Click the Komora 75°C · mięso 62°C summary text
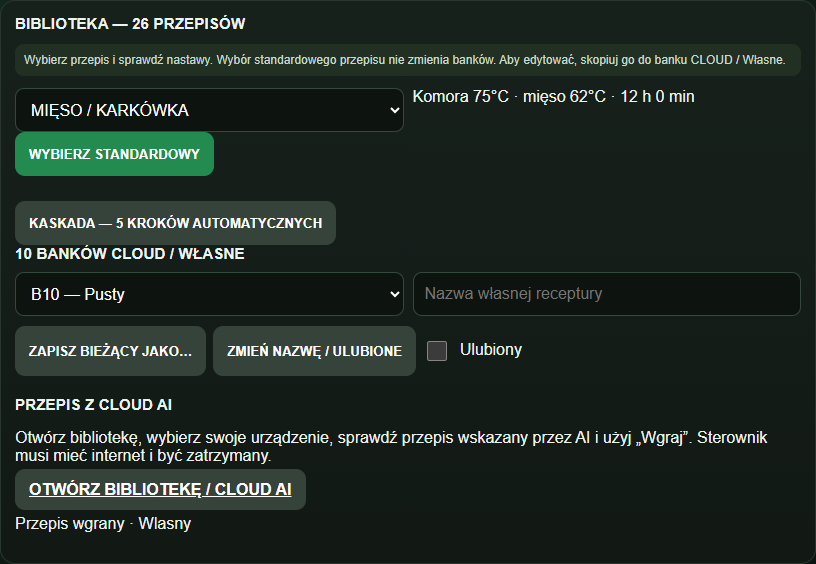The height and width of the screenshot is (564, 816). coord(553,97)
